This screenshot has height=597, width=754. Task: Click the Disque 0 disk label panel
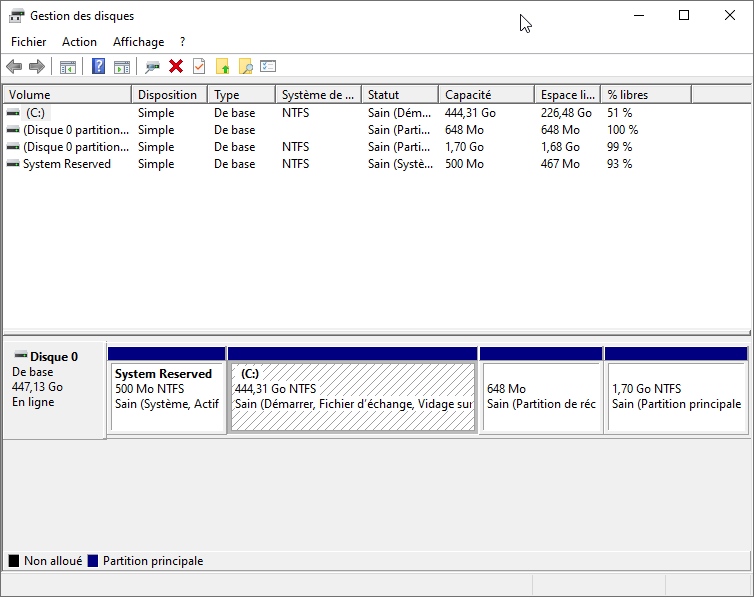[x=54, y=390]
